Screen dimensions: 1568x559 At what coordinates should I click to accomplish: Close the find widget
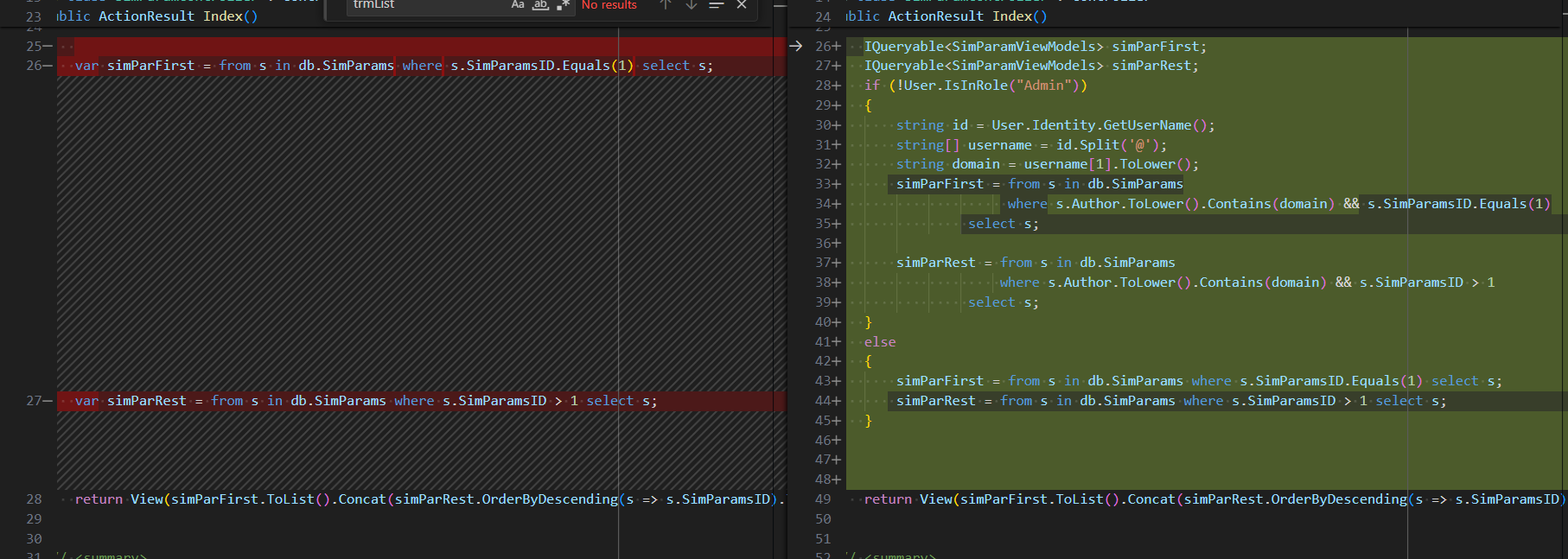tap(742, 5)
